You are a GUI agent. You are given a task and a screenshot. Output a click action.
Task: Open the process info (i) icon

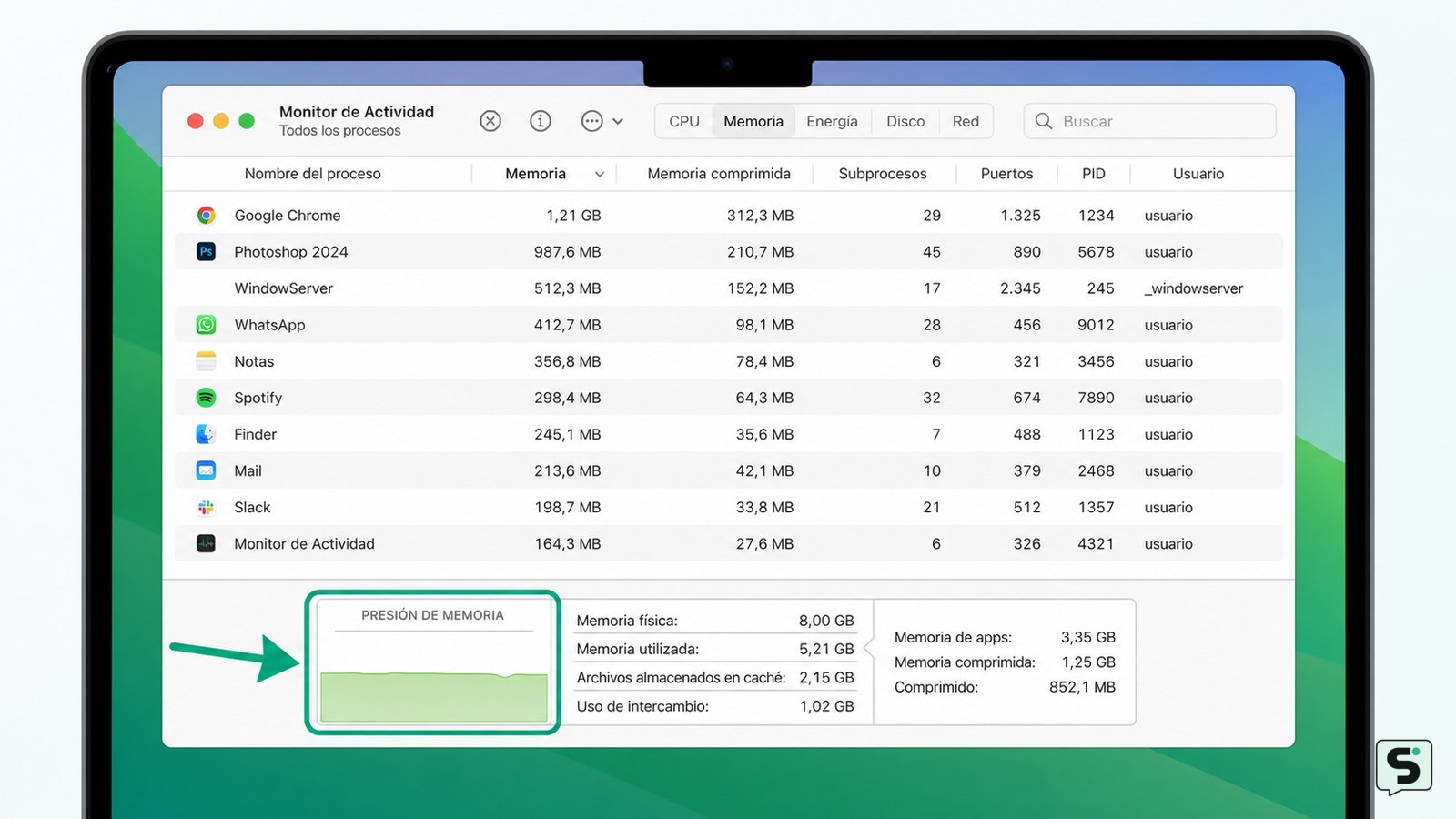pos(541,121)
